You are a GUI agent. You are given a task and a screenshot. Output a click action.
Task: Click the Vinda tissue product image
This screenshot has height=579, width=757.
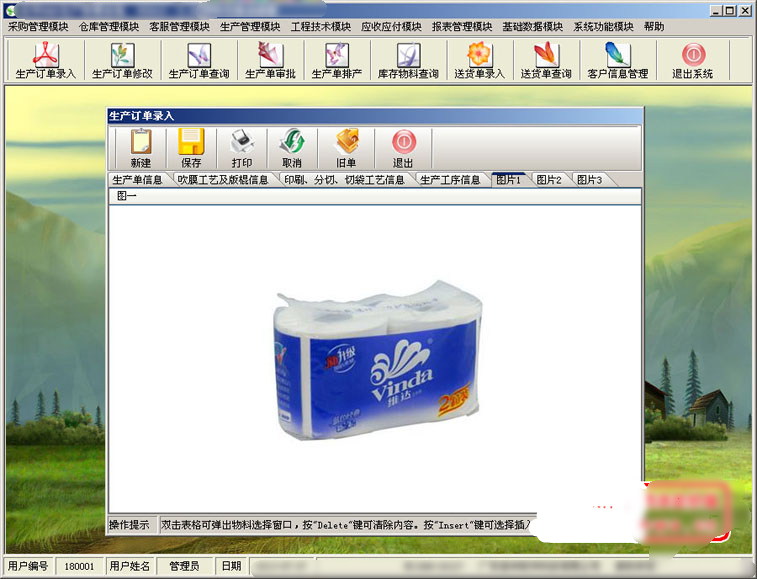click(378, 360)
